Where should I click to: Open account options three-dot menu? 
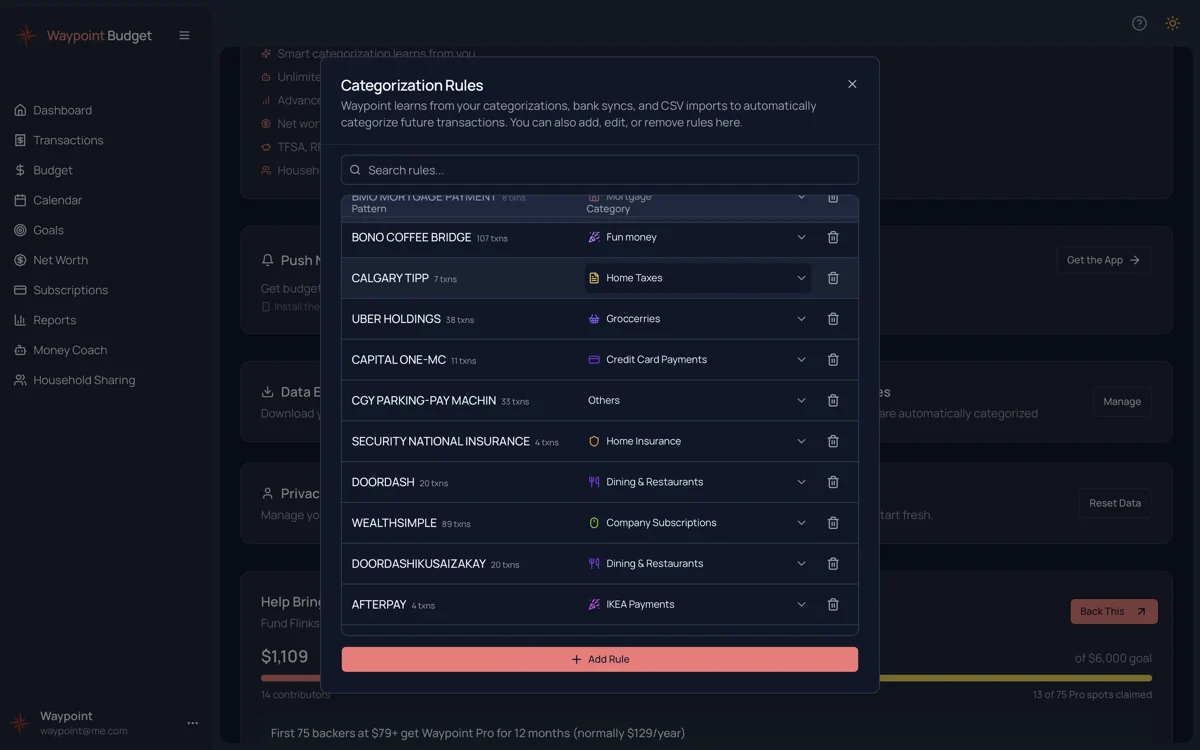[x=193, y=723]
